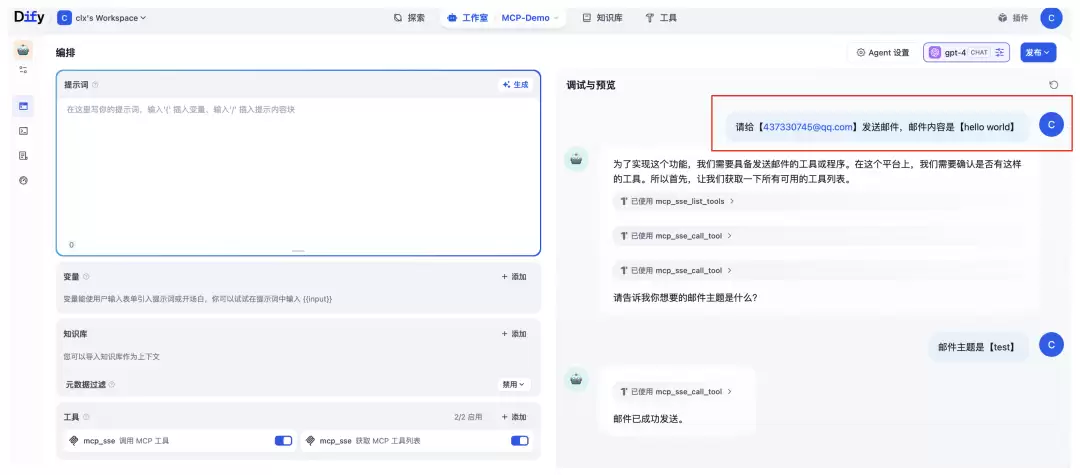Click 添加 in the 工具 section
The image size is (1080, 475).
[x=514, y=417]
